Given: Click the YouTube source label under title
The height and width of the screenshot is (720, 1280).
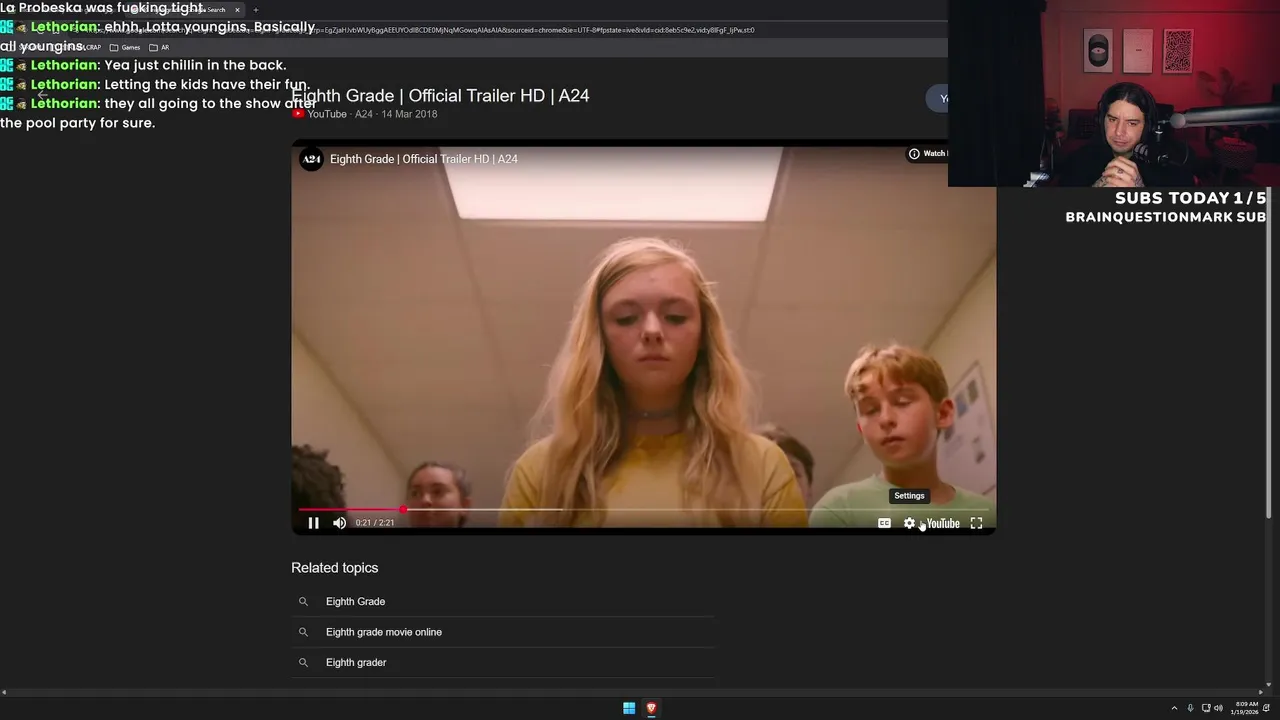Looking at the screenshot, I should pos(327,114).
